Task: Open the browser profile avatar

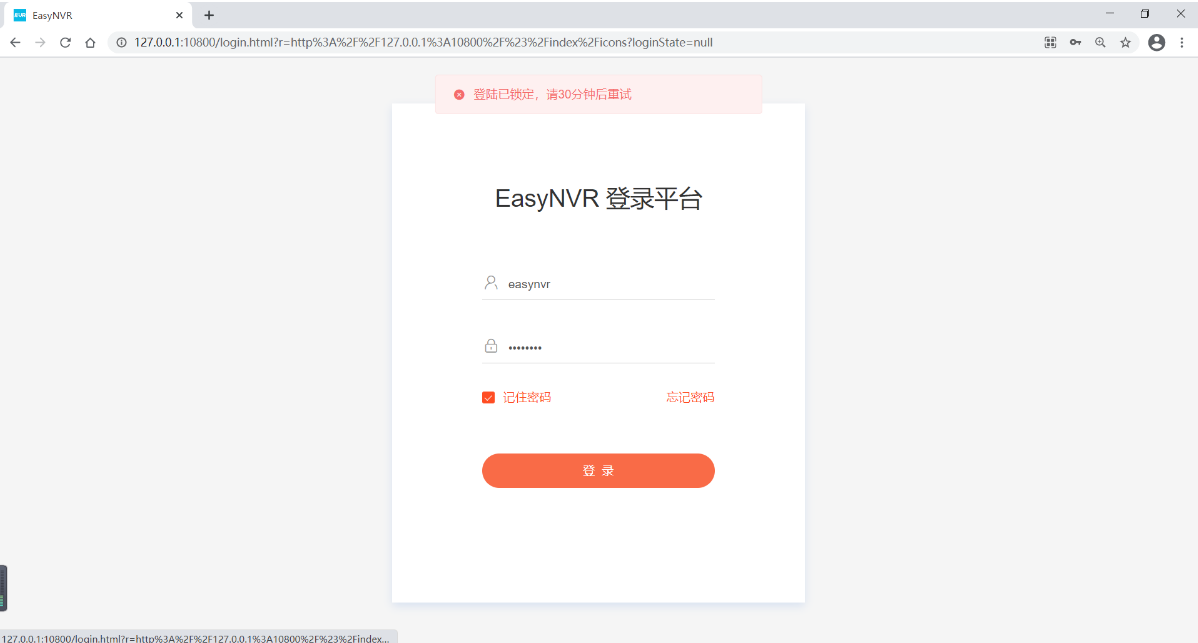Action: 1157,43
